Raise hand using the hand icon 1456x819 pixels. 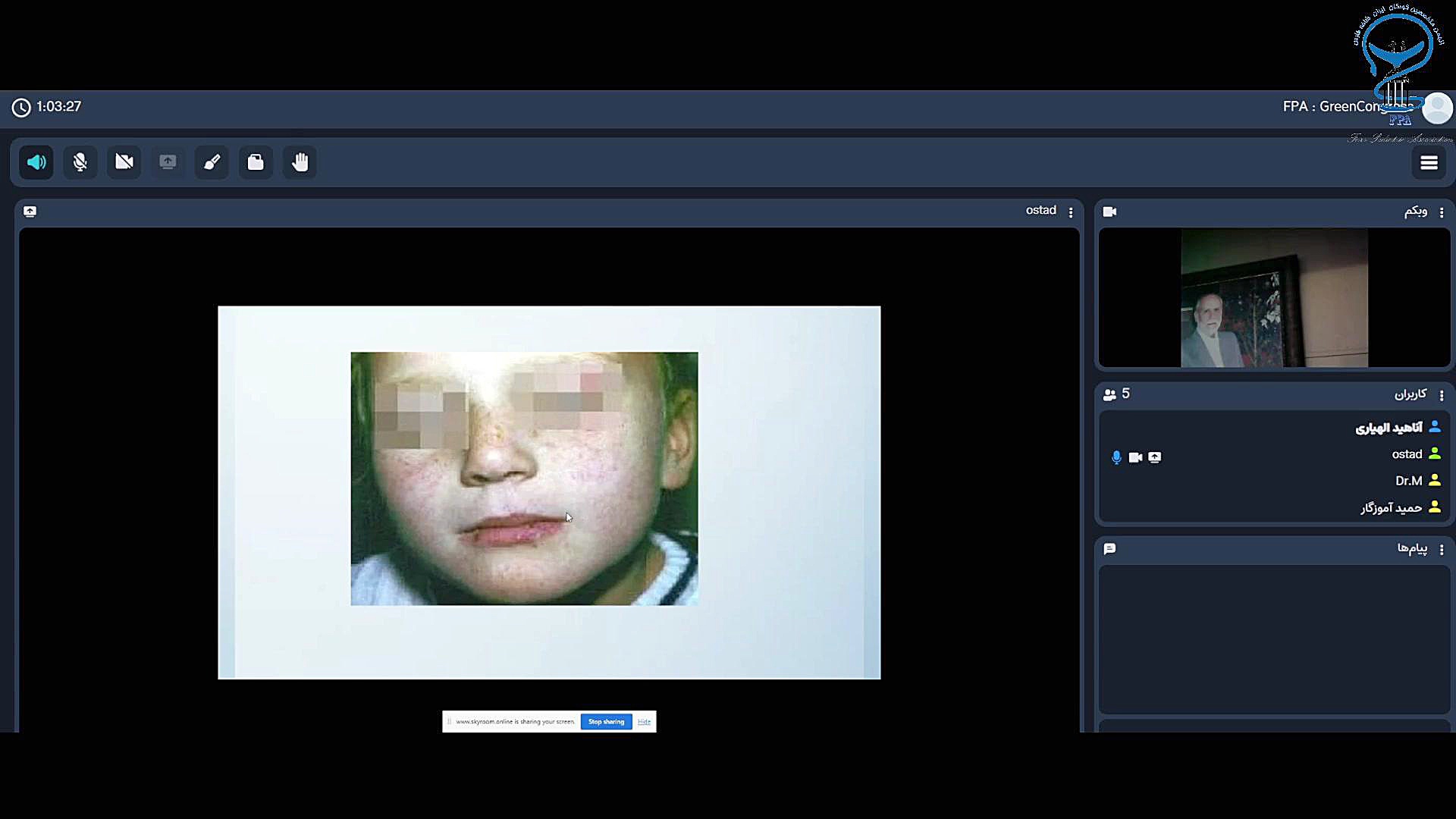coord(300,162)
